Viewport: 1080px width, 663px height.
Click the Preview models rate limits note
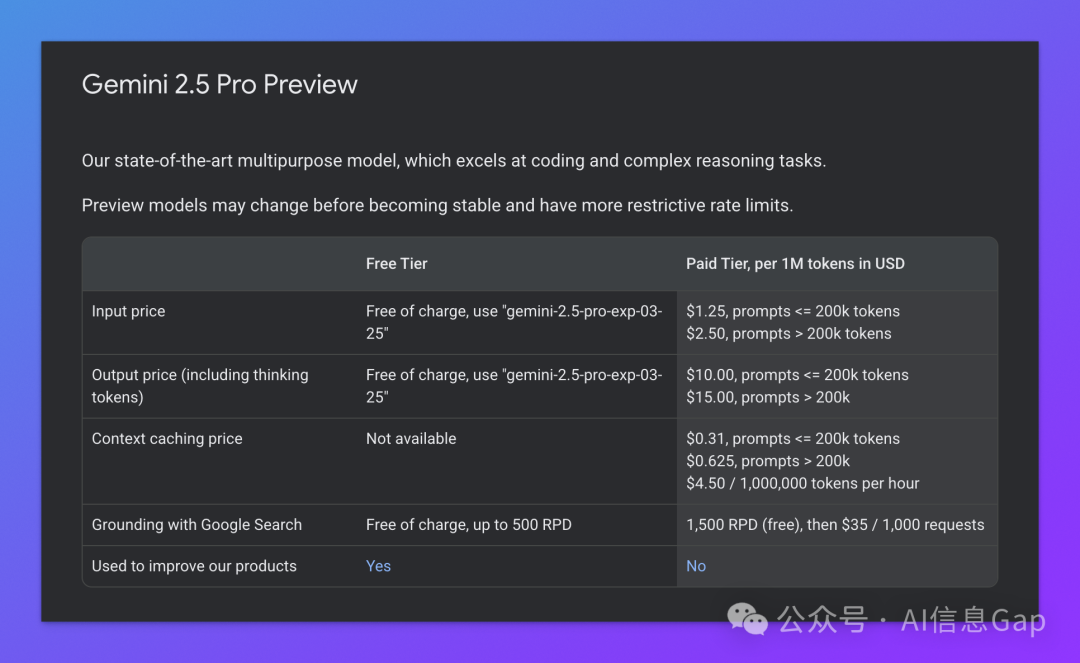click(x=437, y=205)
